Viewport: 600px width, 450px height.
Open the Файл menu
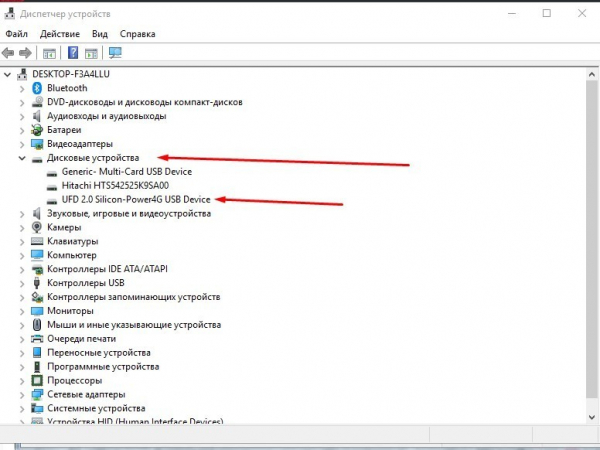16,34
